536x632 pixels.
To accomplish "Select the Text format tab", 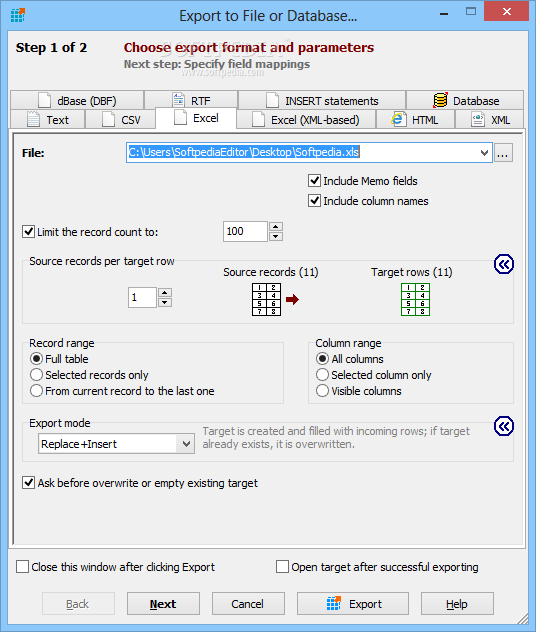I will pos(48,120).
